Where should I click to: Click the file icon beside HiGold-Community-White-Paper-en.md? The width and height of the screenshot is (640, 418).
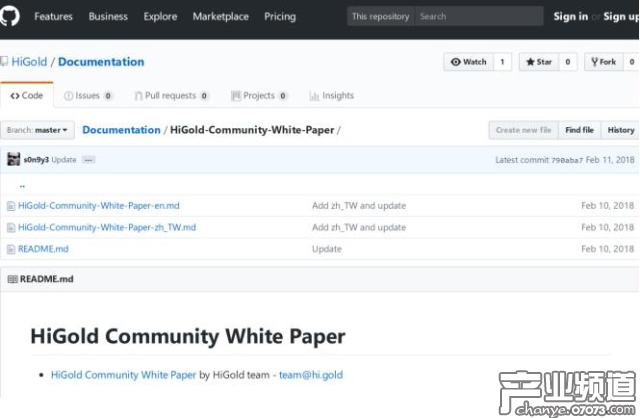[11, 206]
